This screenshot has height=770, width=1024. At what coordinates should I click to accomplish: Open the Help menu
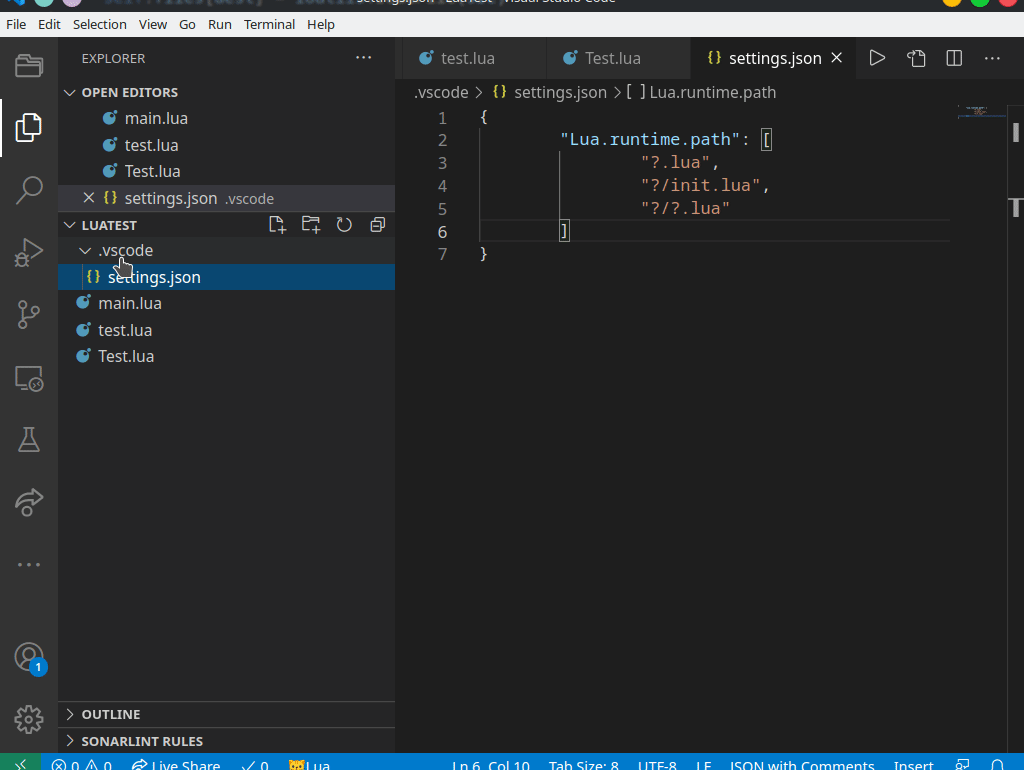tap(321, 25)
